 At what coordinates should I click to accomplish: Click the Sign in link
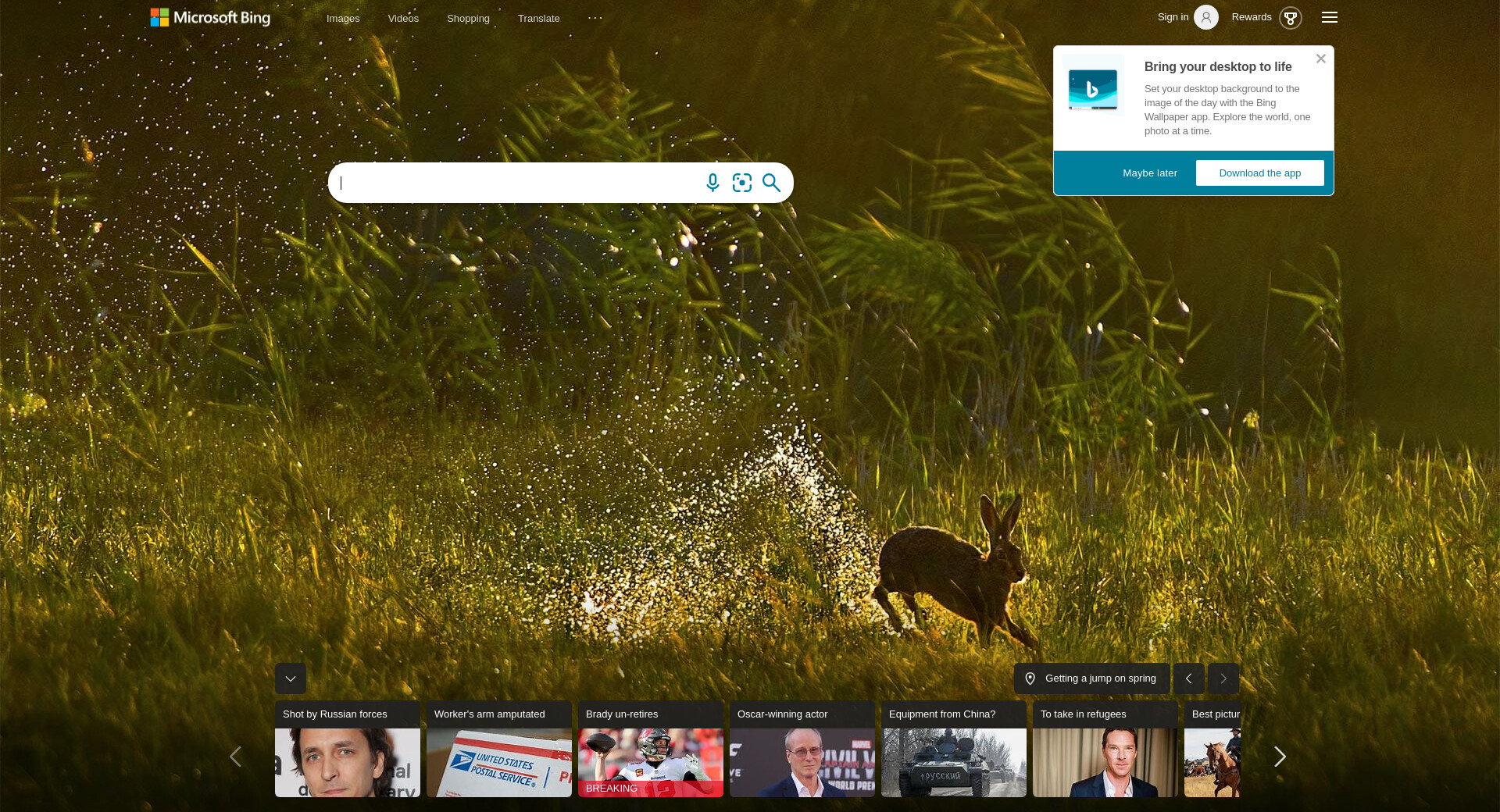coord(1173,17)
